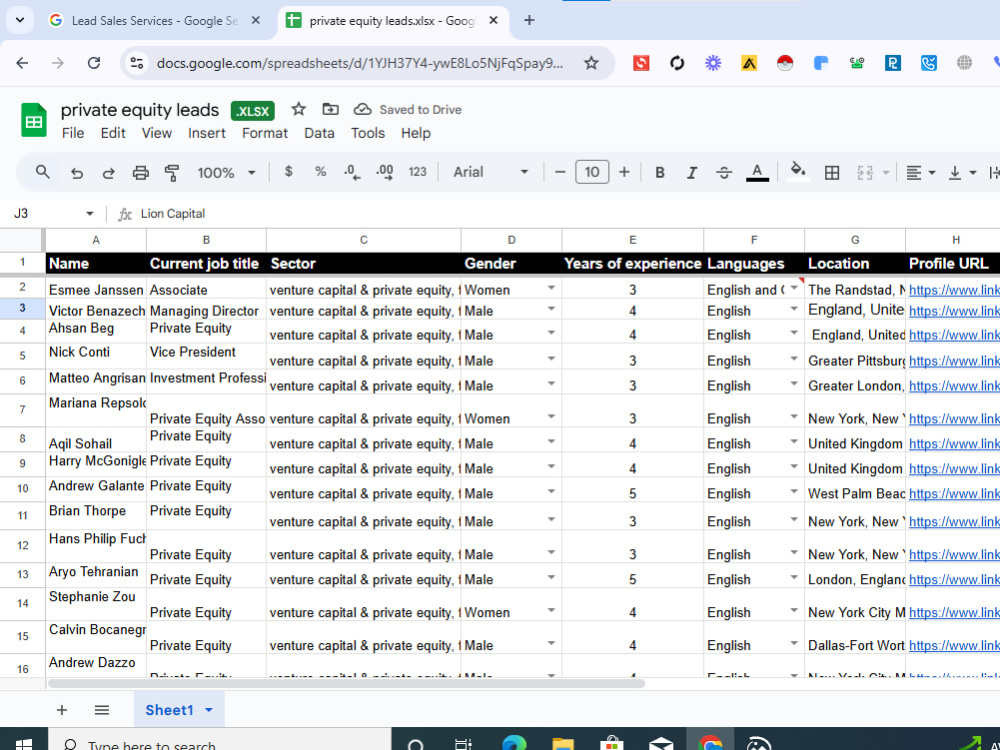Open the Format menu

click(265, 133)
